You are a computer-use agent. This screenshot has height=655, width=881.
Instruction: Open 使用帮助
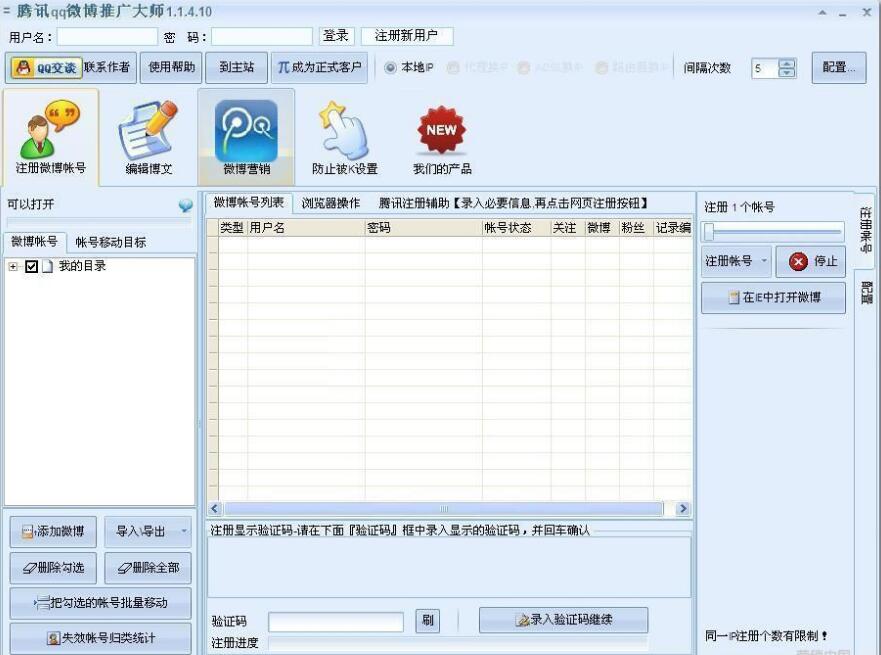pyautogui.click(x=171, y=67)
